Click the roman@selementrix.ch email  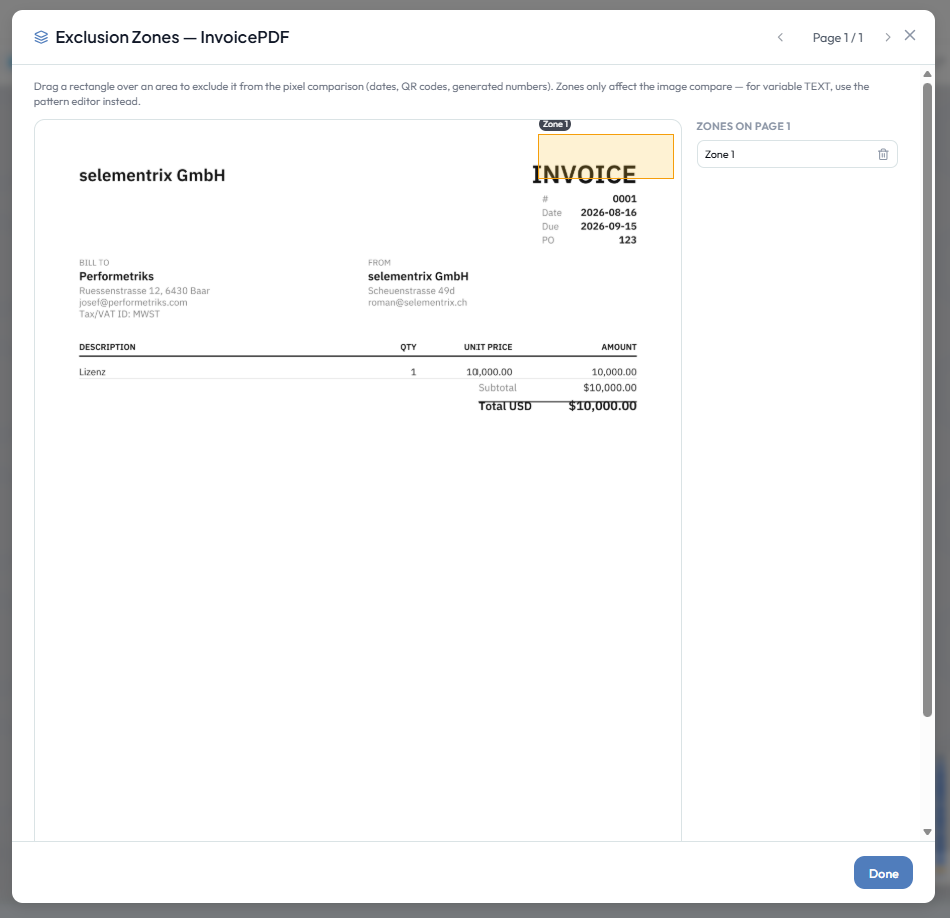tap(417, 302)
